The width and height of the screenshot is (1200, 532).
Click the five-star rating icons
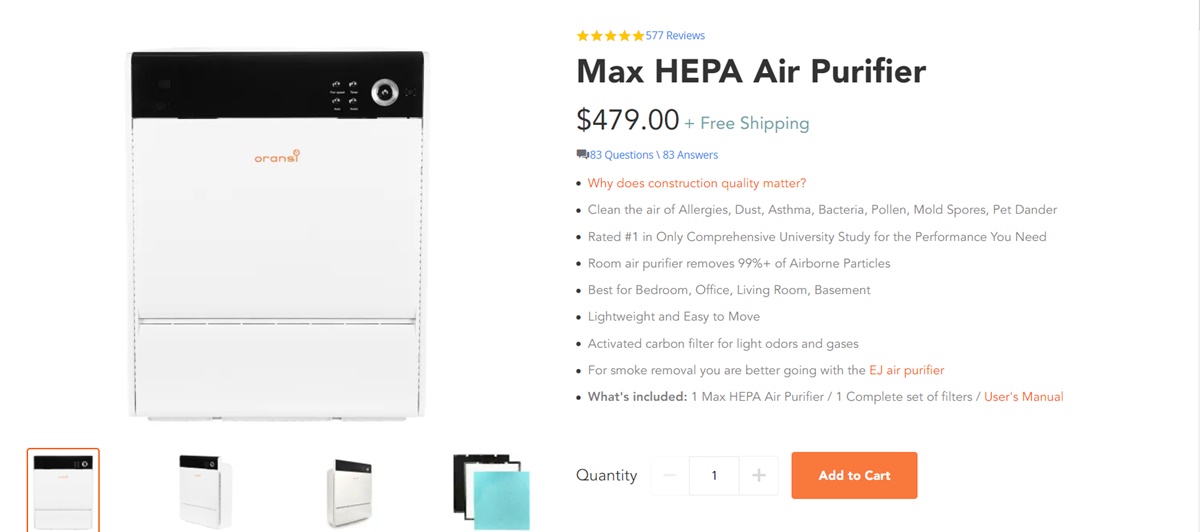pos(610,36)
